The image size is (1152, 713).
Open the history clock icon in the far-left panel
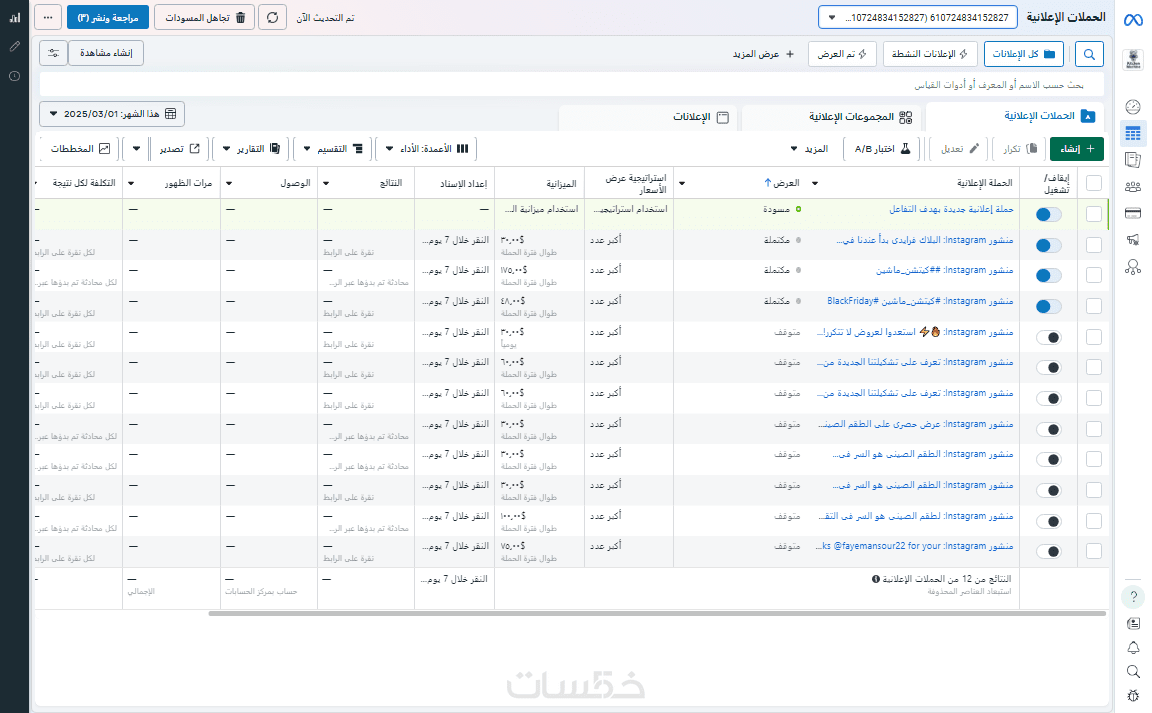pyautogui.click(x=15, y=76)
